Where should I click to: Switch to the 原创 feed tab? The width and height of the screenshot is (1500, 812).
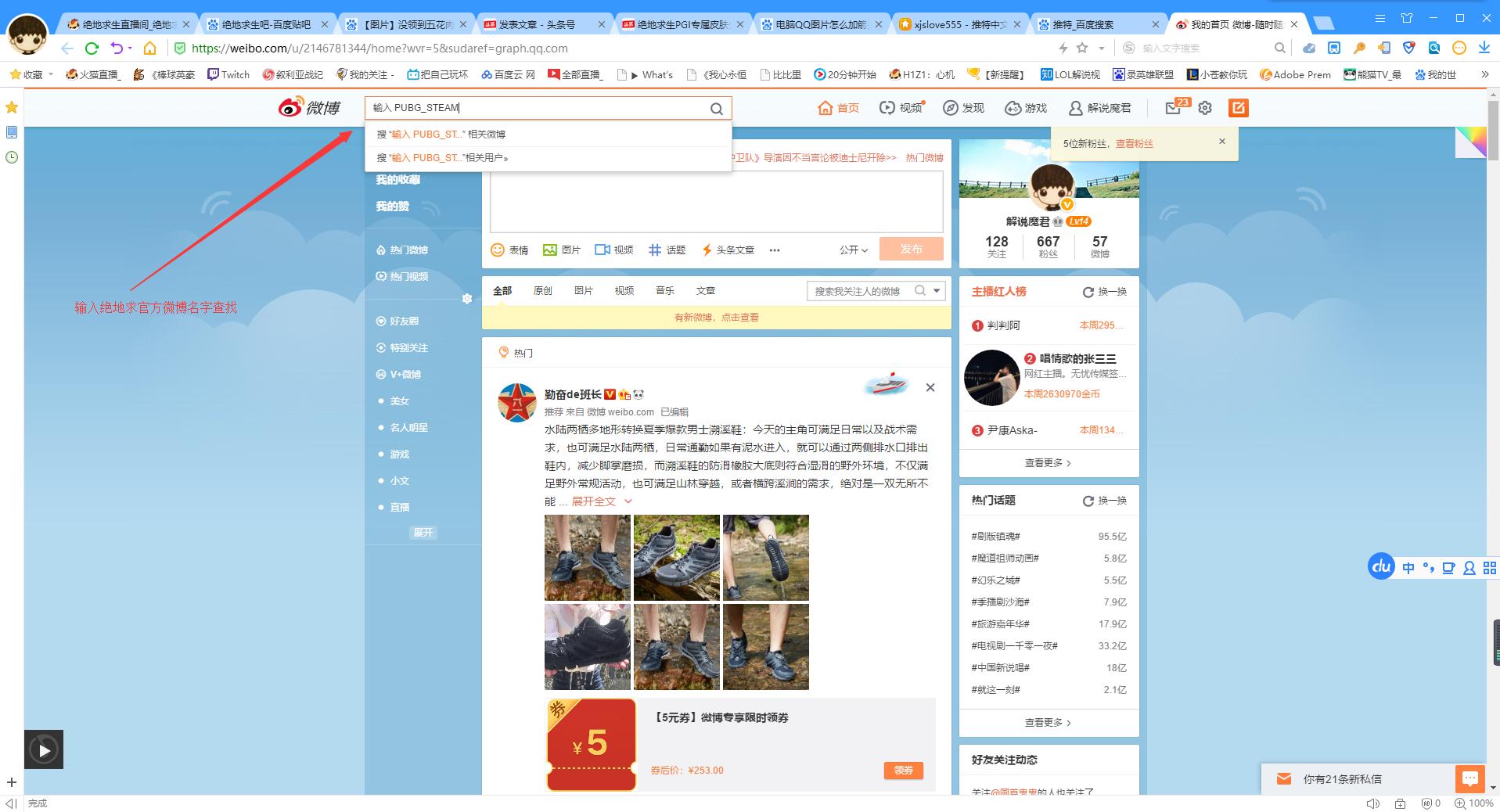click(x=543, y=290)
